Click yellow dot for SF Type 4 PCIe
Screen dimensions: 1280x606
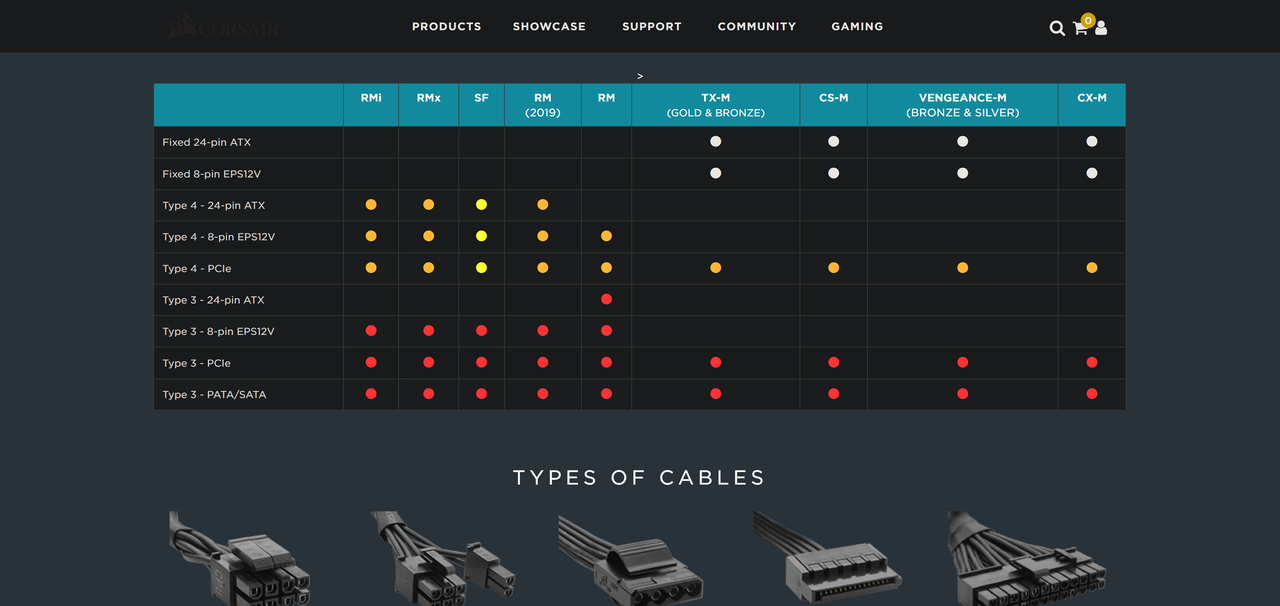click(x=481, y=268)
